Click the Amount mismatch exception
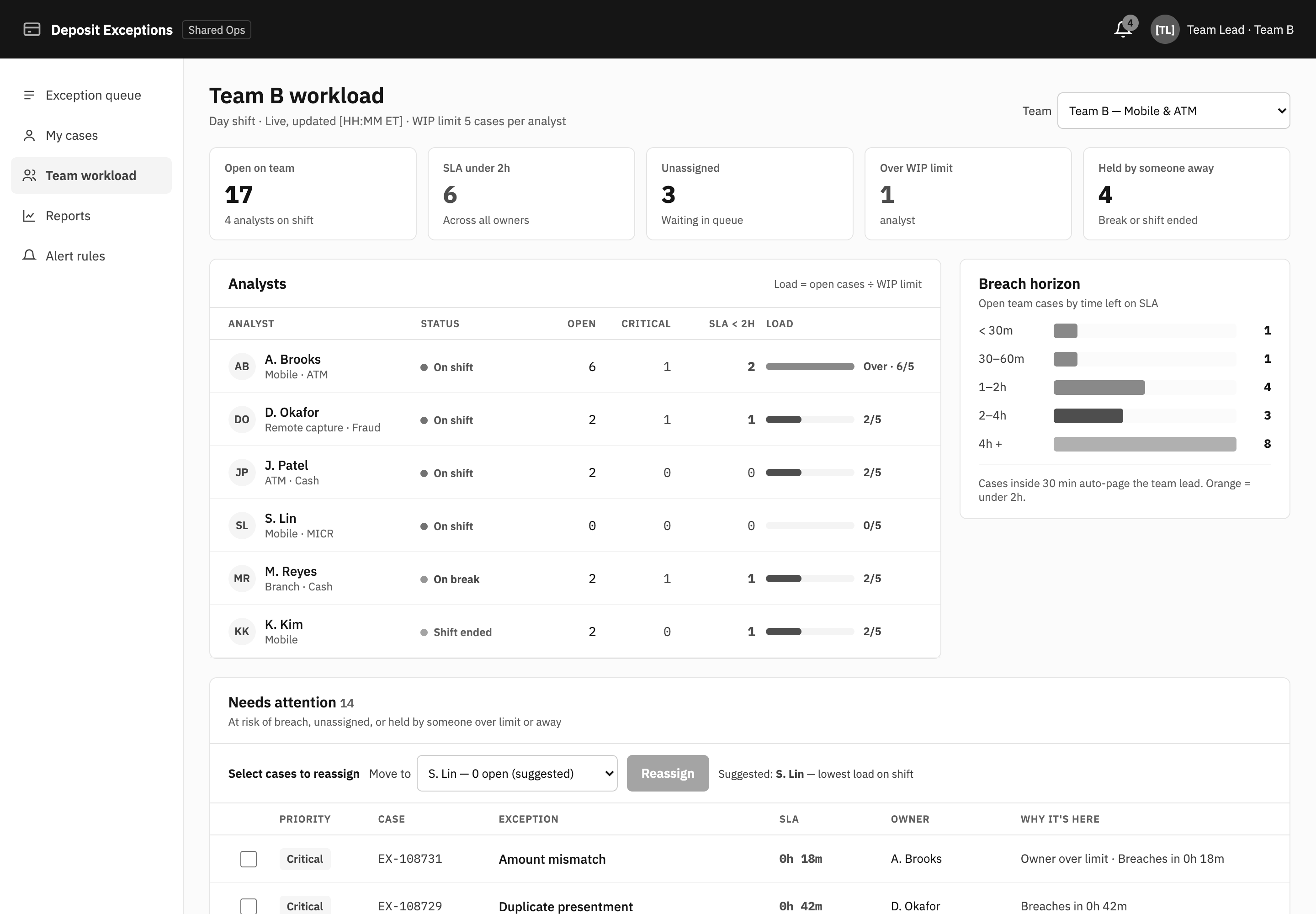Screen dimensions: 1316x914 (x=552, y=859)
